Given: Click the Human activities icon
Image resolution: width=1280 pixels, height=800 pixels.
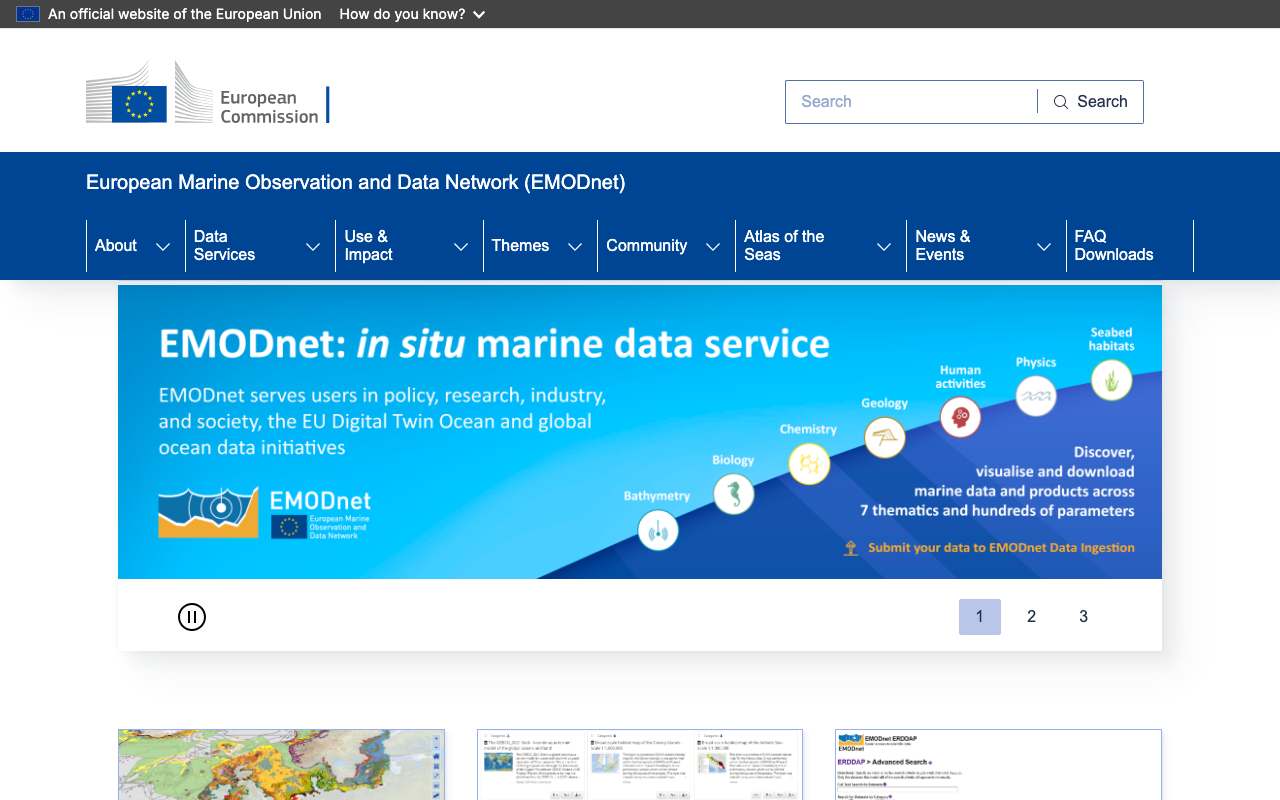Looking at the screenshot, I should click(960, 416).
